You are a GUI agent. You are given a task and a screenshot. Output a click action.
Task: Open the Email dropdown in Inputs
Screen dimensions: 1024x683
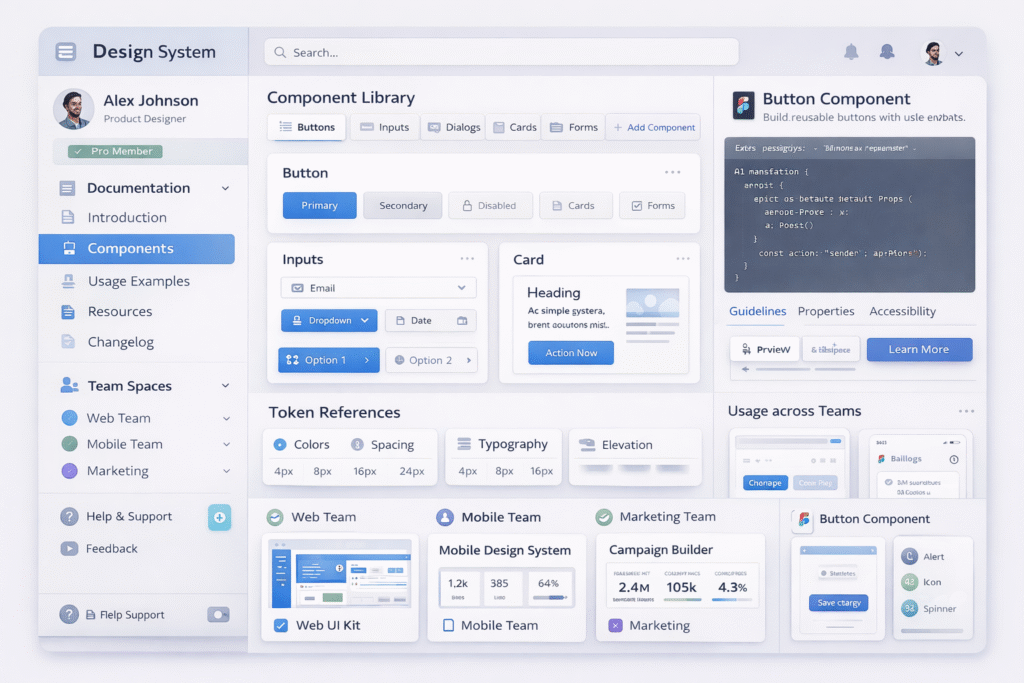point(378,287)
